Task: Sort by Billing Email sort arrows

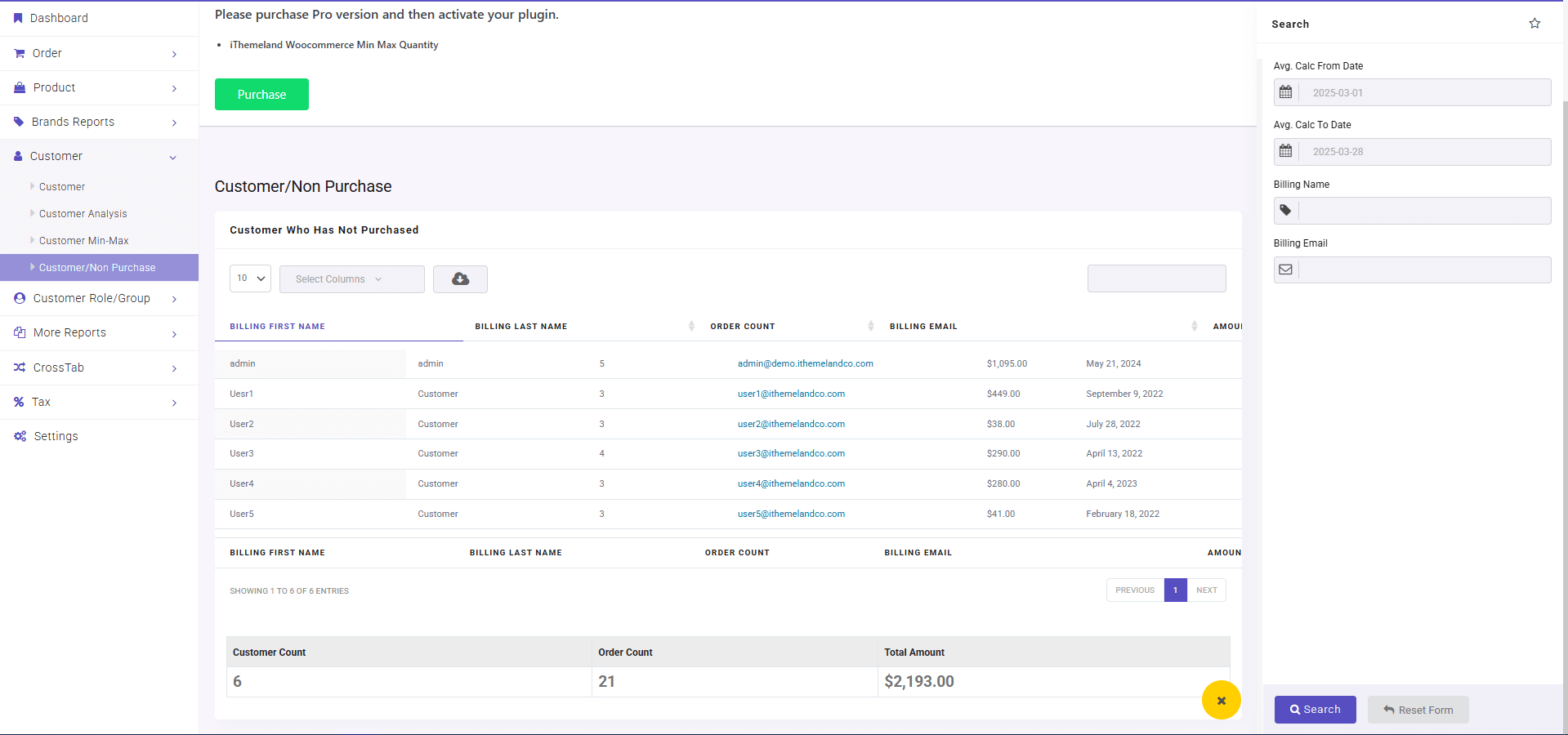Action: pyautogui.click(x=1195, y=326)
